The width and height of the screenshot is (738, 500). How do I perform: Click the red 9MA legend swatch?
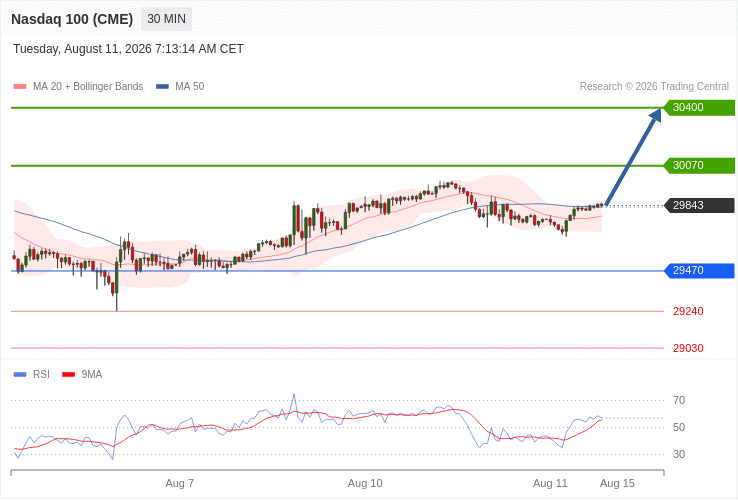click(69, 375)
